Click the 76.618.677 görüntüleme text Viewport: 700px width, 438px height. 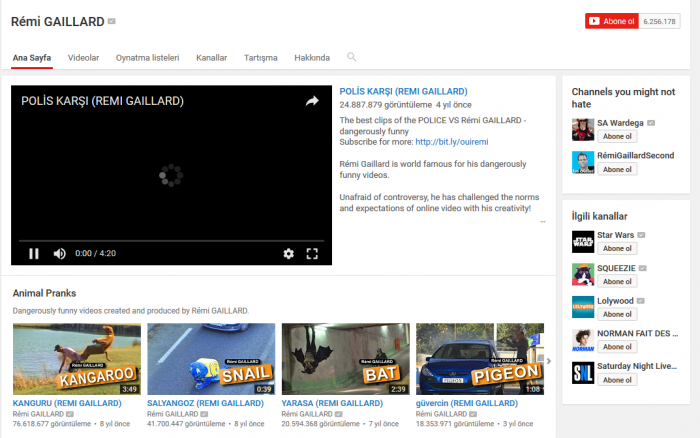click(x=52, y=424)
